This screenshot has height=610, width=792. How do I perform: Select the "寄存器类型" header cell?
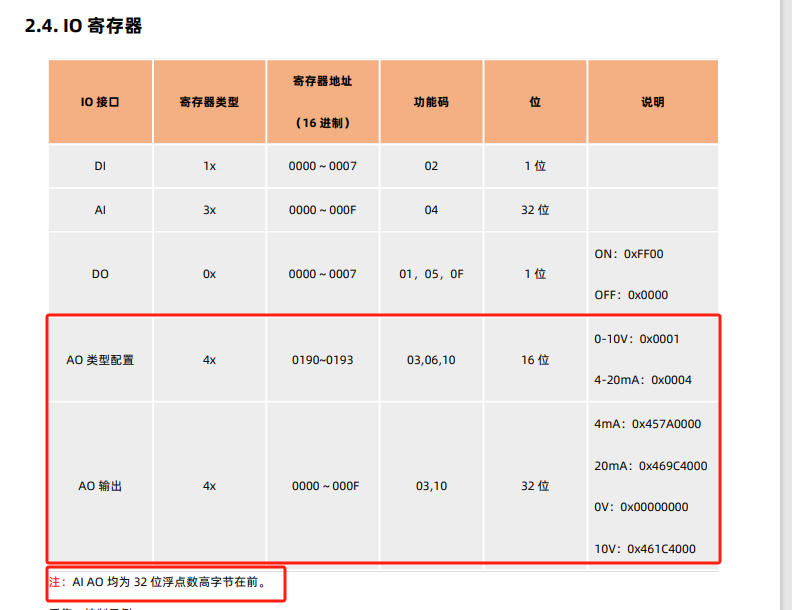click(x=209, y=102)
